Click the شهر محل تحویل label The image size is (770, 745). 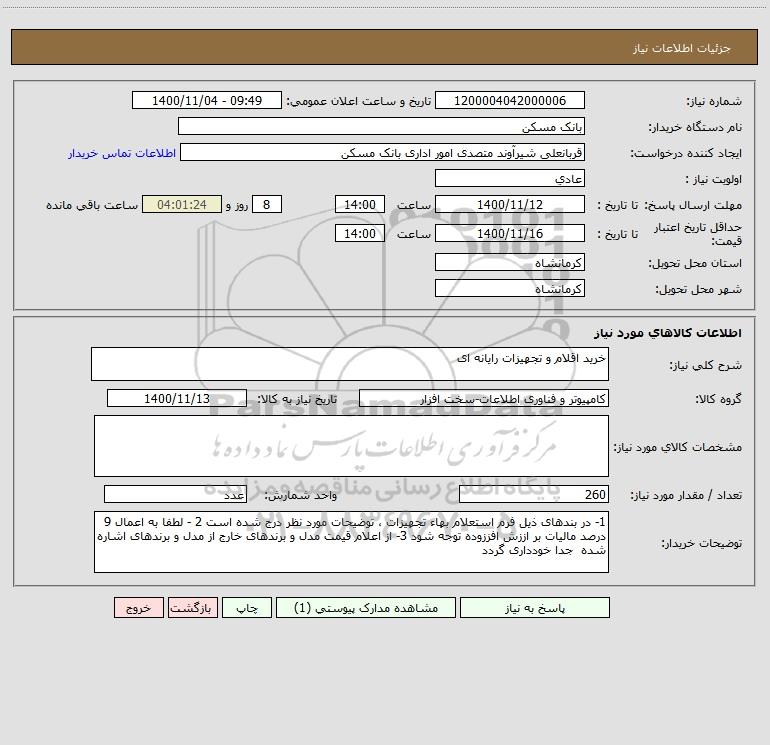tap(699, 289)
